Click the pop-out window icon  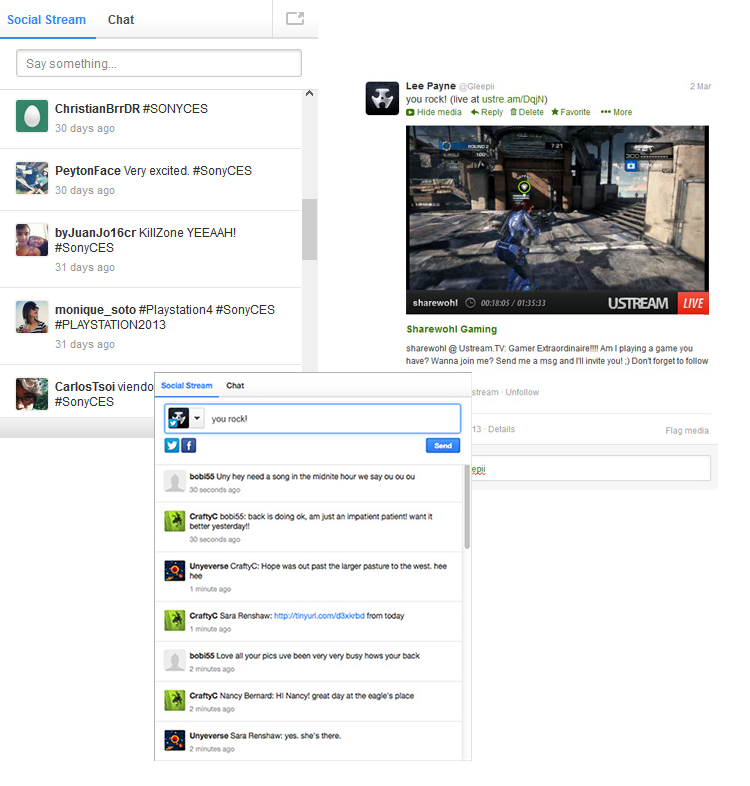pos(295,18)
